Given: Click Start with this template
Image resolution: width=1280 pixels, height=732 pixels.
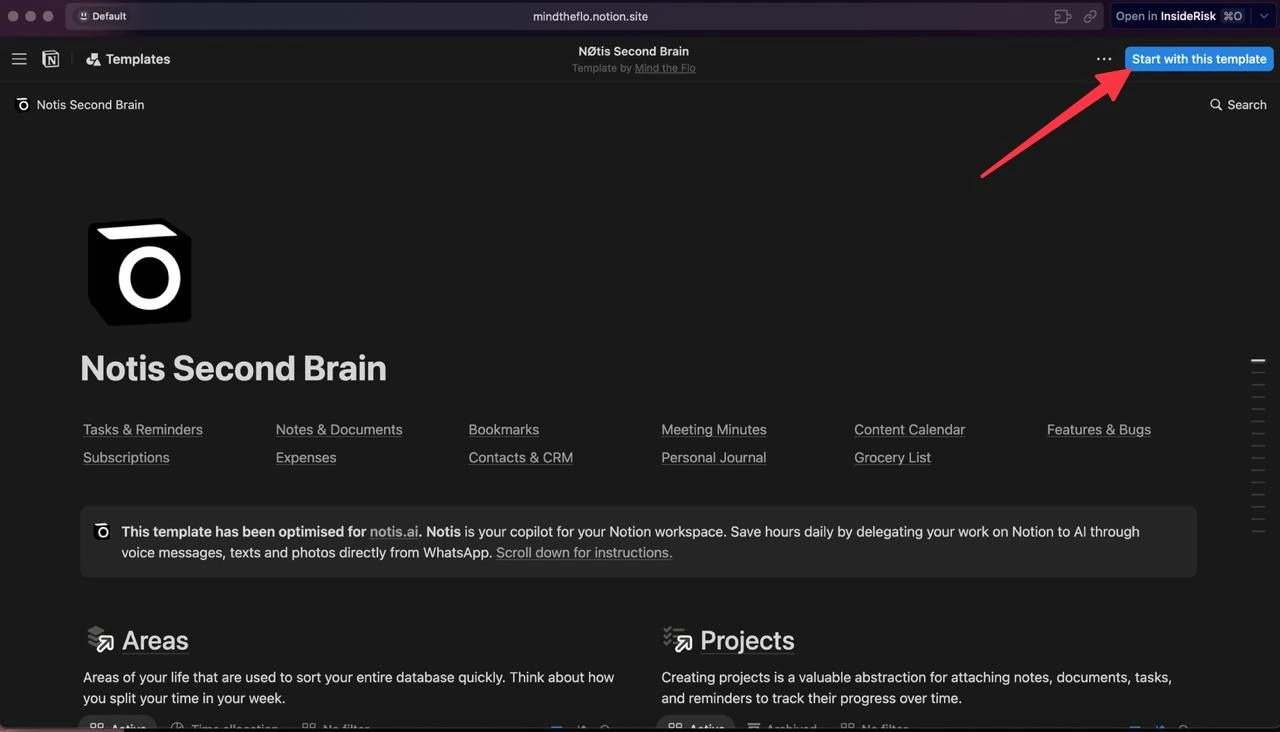Looking at the screenshot, I should tap(1199, 59).
